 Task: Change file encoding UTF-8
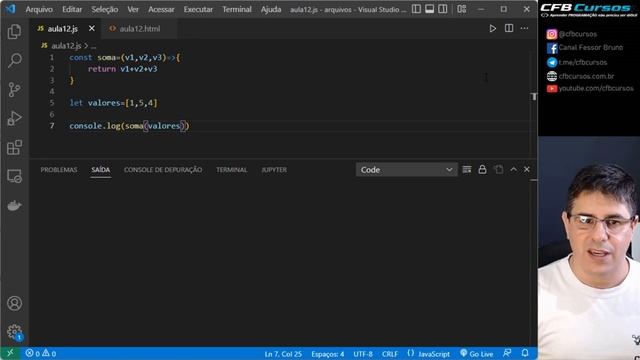pyautogui.click(x=363, y=354)
